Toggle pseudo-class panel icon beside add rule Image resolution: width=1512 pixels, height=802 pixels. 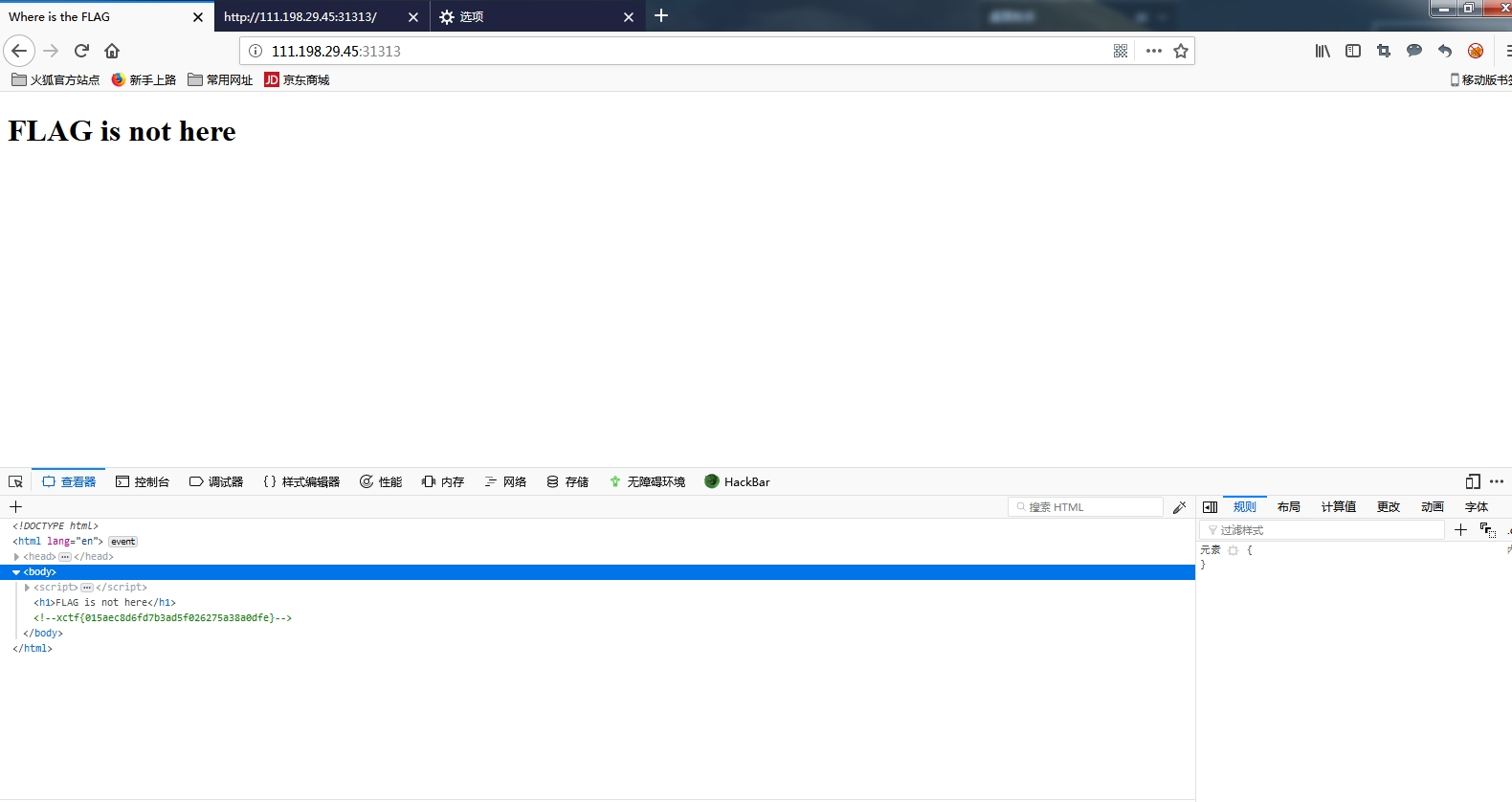coord(1487,530)
